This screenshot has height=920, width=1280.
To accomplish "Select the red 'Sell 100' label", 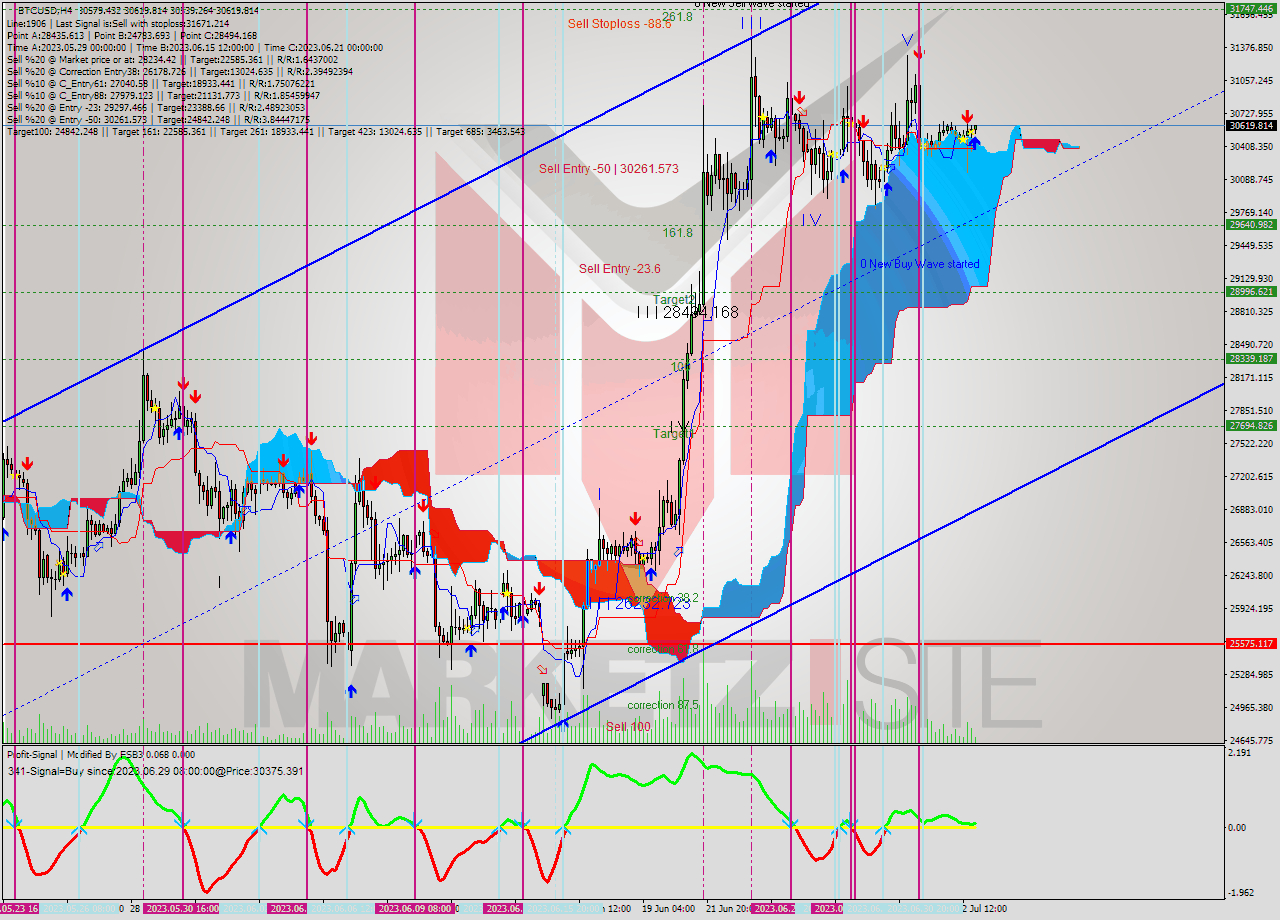I will [628, 726].
